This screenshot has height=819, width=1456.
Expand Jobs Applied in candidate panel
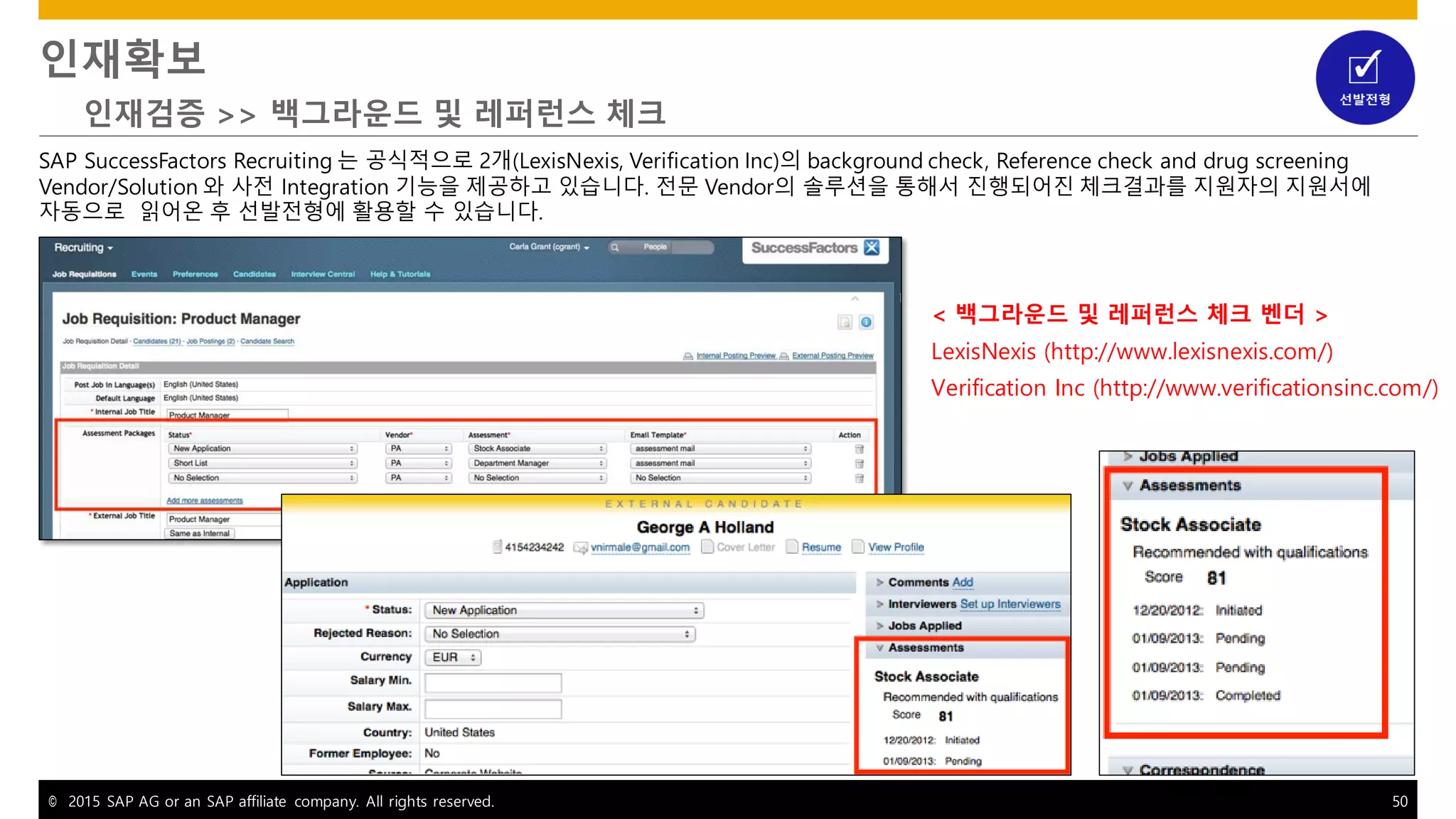880,626
